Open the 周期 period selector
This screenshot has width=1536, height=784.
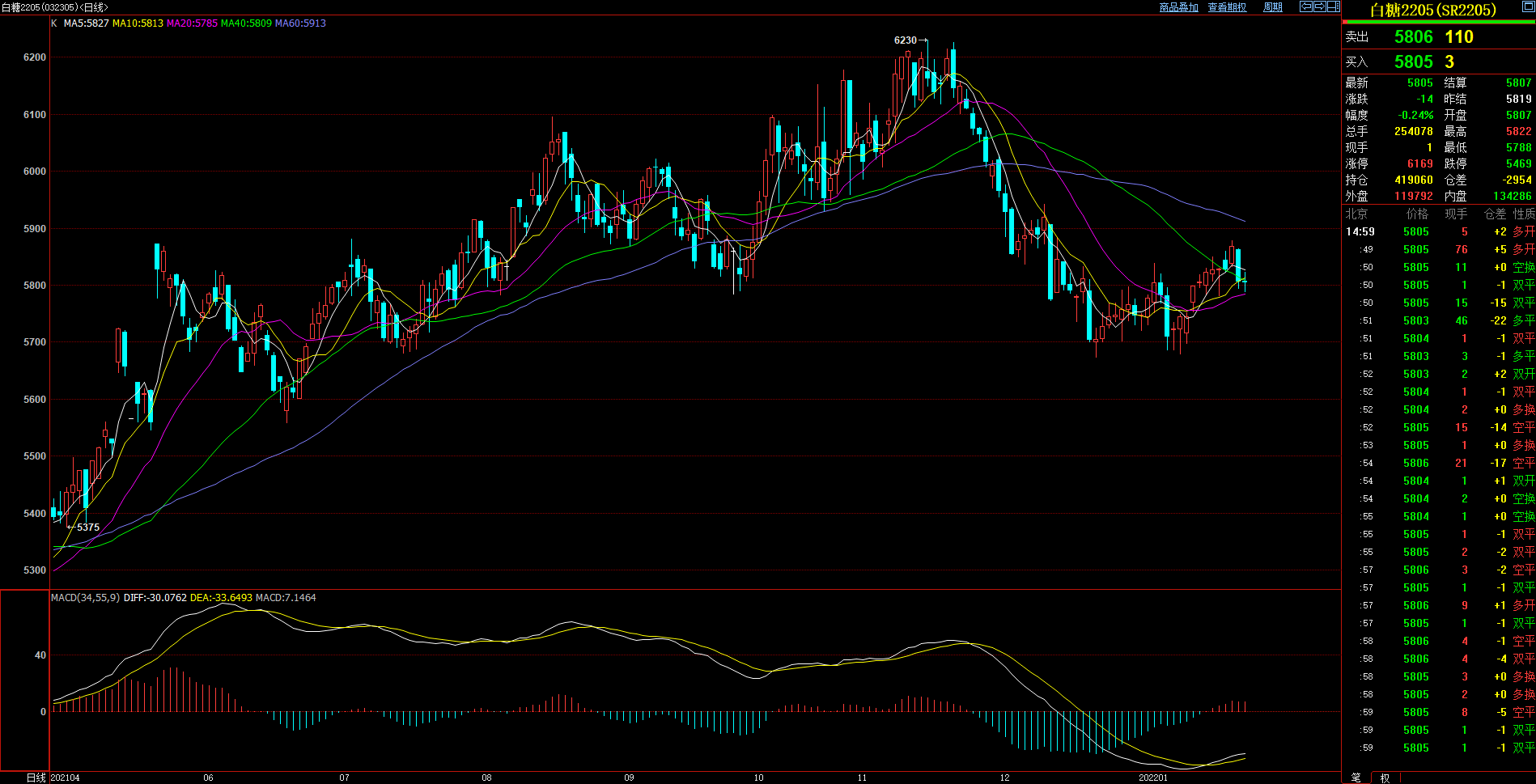(x=1272, y=7)
